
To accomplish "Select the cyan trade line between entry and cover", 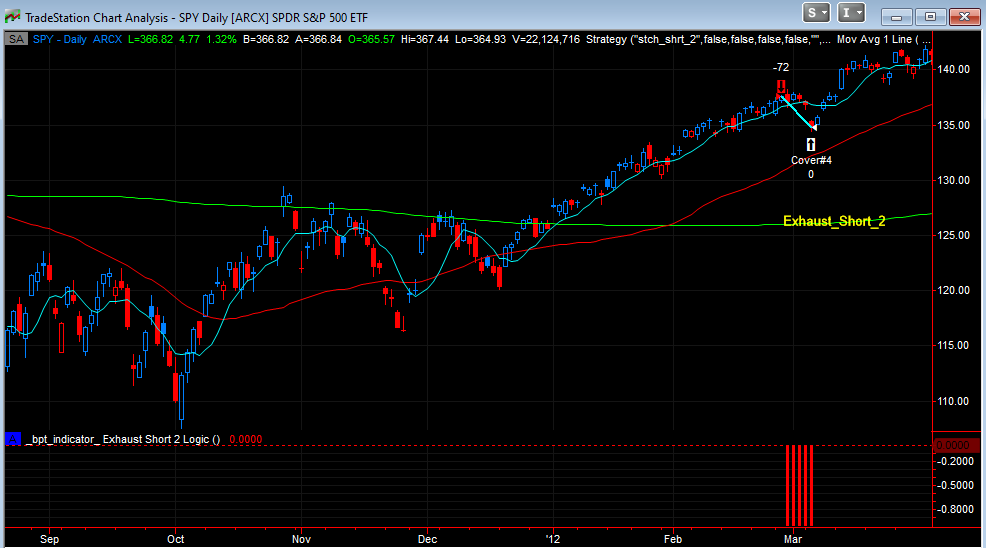I will [x=798, y=111].
